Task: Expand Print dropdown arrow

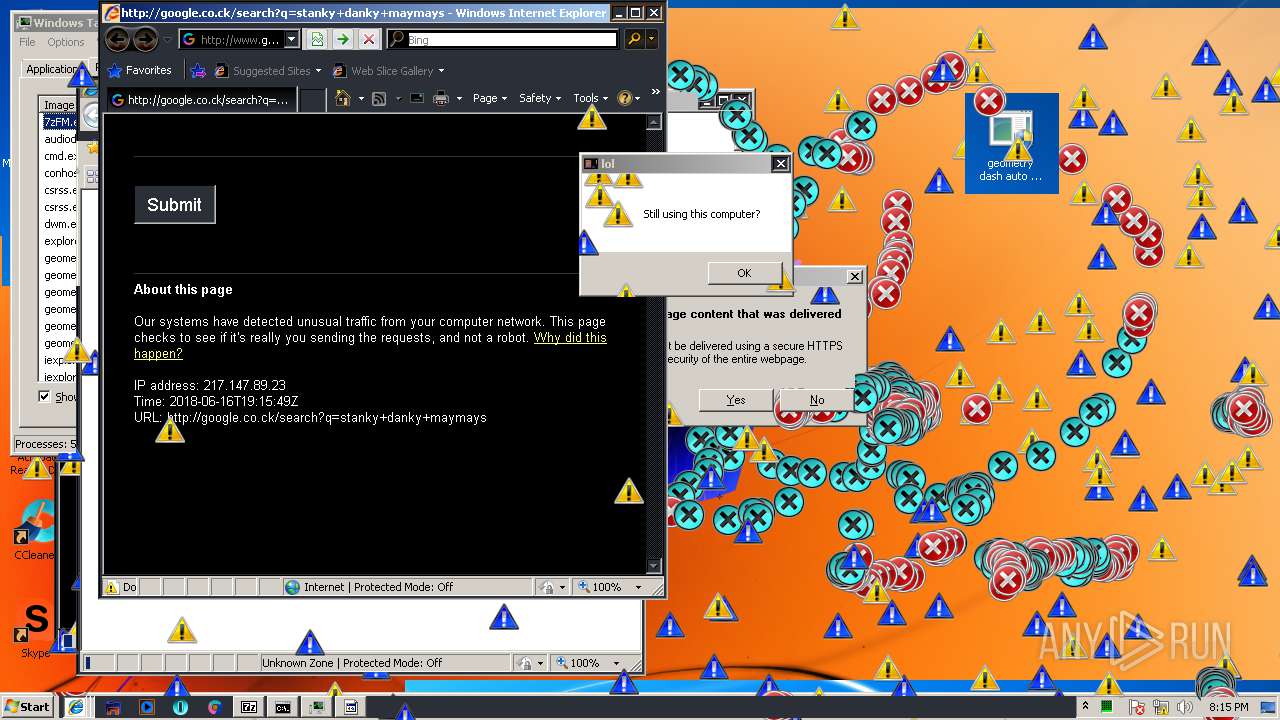Action: [x=459, y=98]
